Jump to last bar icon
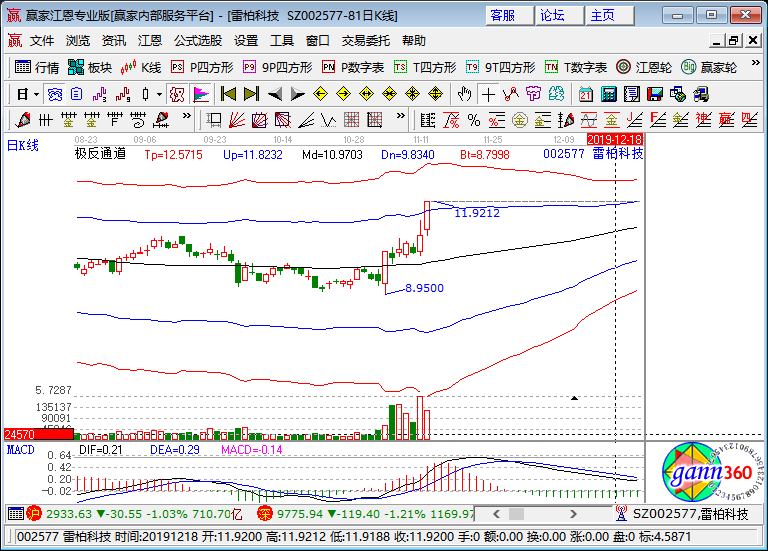Viewport: 768px width, 551px height. coord(251,94)
